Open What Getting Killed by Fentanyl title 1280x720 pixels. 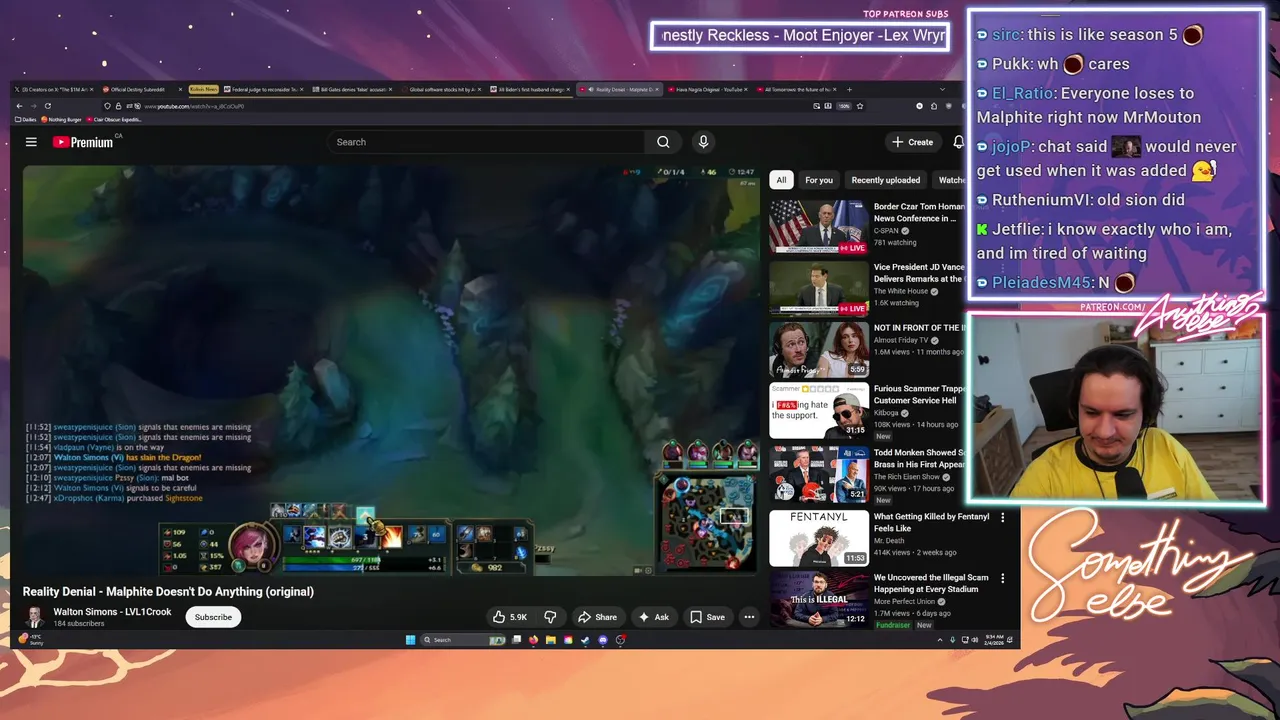point(931,522)
